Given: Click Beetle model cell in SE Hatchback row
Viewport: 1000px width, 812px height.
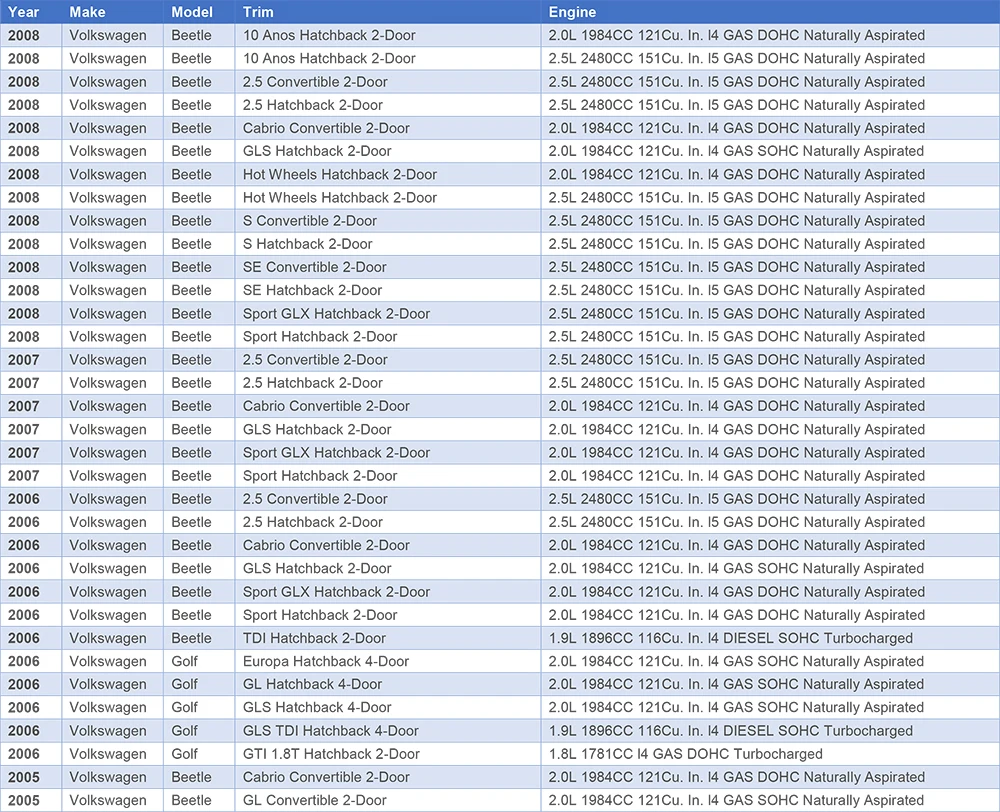Looking at the screenshot, I should [199, 290].
